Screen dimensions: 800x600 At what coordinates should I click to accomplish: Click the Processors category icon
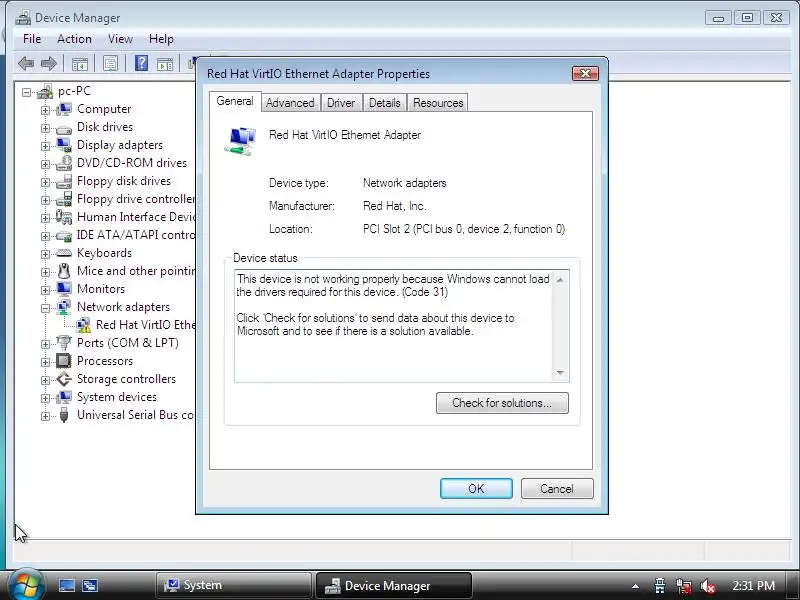click(x=64, y=361)
